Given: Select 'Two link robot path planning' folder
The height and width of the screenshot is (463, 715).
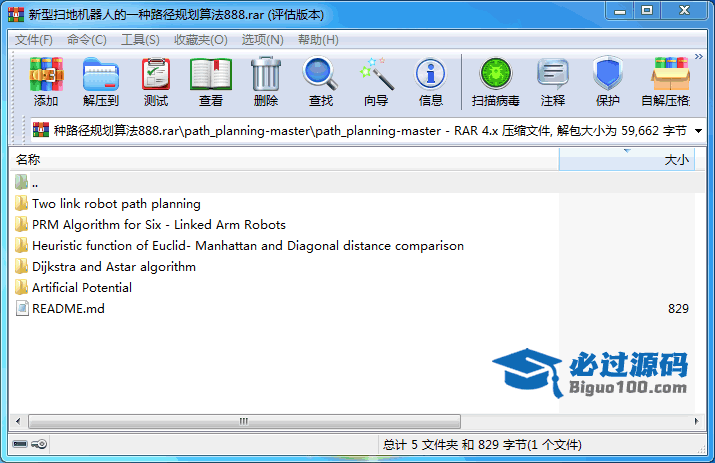Looking at the screenshot, I should (116, 203).
